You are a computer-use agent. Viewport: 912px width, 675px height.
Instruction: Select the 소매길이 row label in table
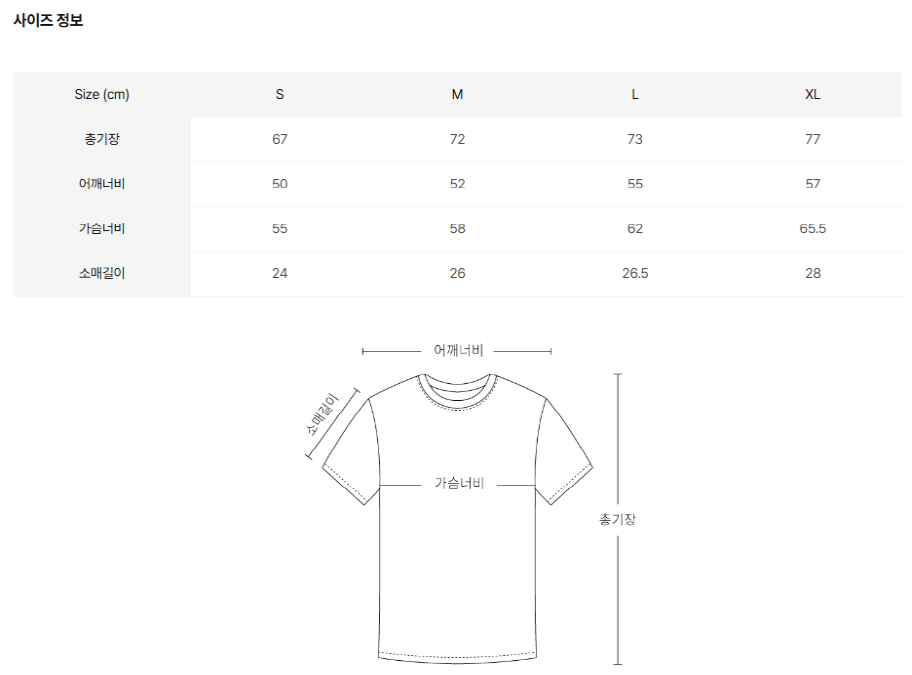tap(102, 273)
